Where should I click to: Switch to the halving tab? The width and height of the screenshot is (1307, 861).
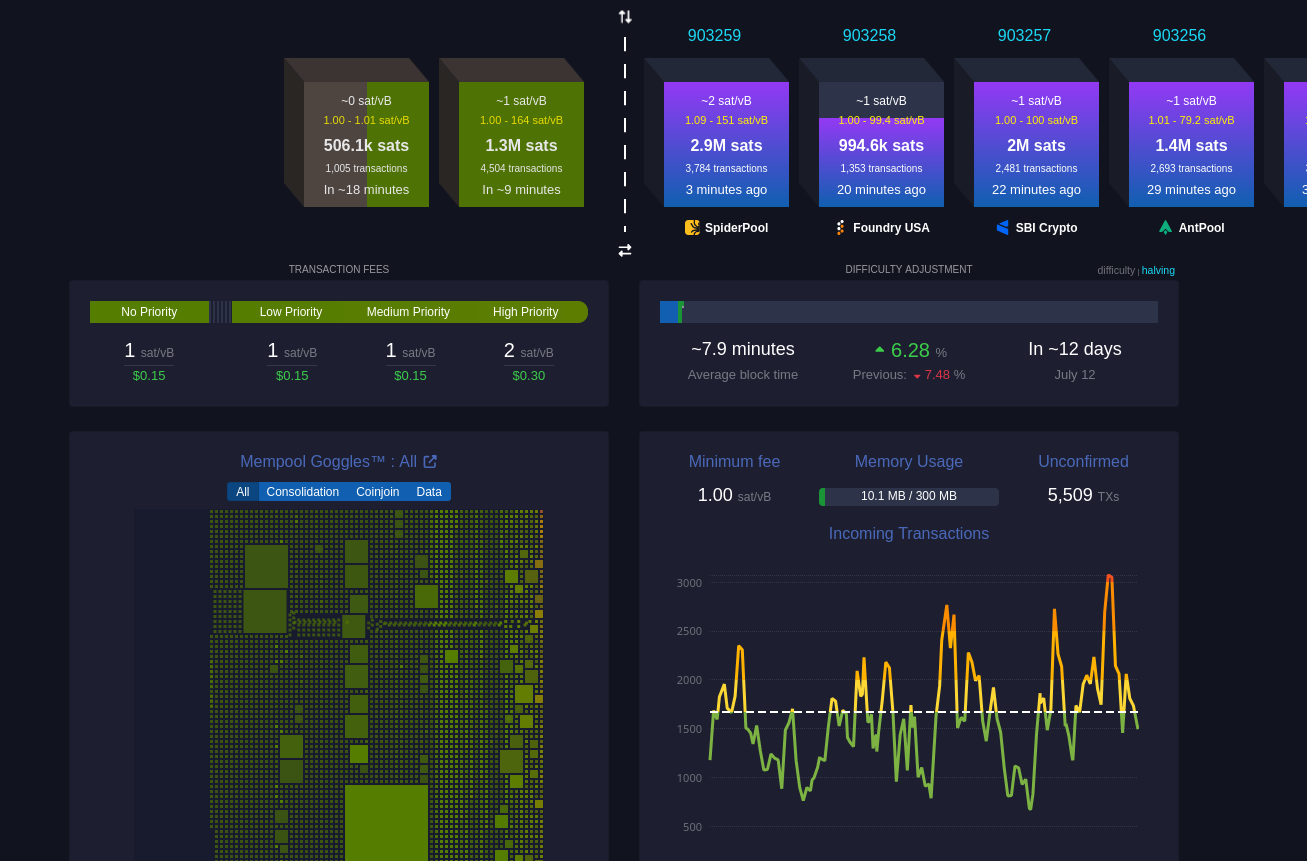1158,270
